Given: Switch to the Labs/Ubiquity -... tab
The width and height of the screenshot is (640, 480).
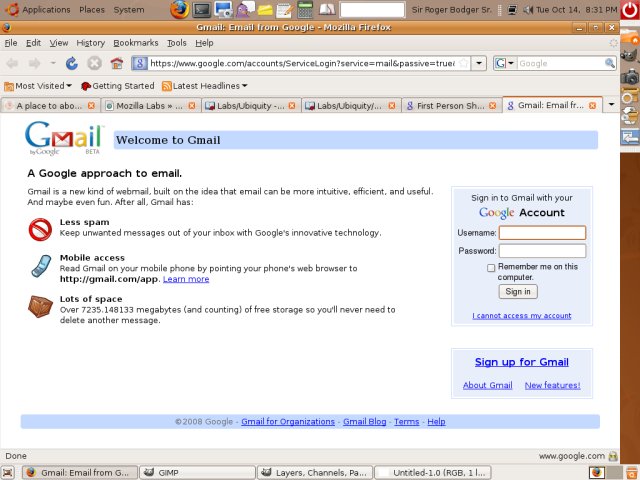Looking at the screenshot, I should click(250, 106).
